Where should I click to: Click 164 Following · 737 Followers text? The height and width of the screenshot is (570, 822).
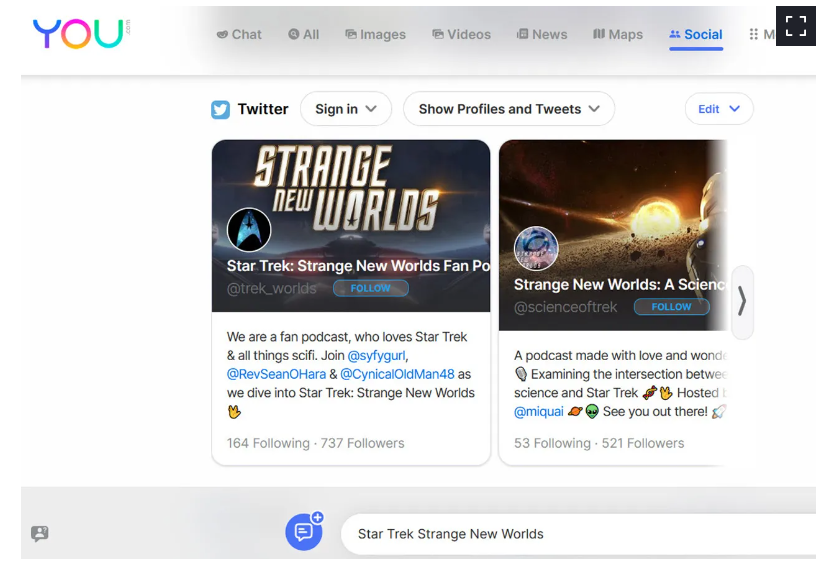pos(316,444)
